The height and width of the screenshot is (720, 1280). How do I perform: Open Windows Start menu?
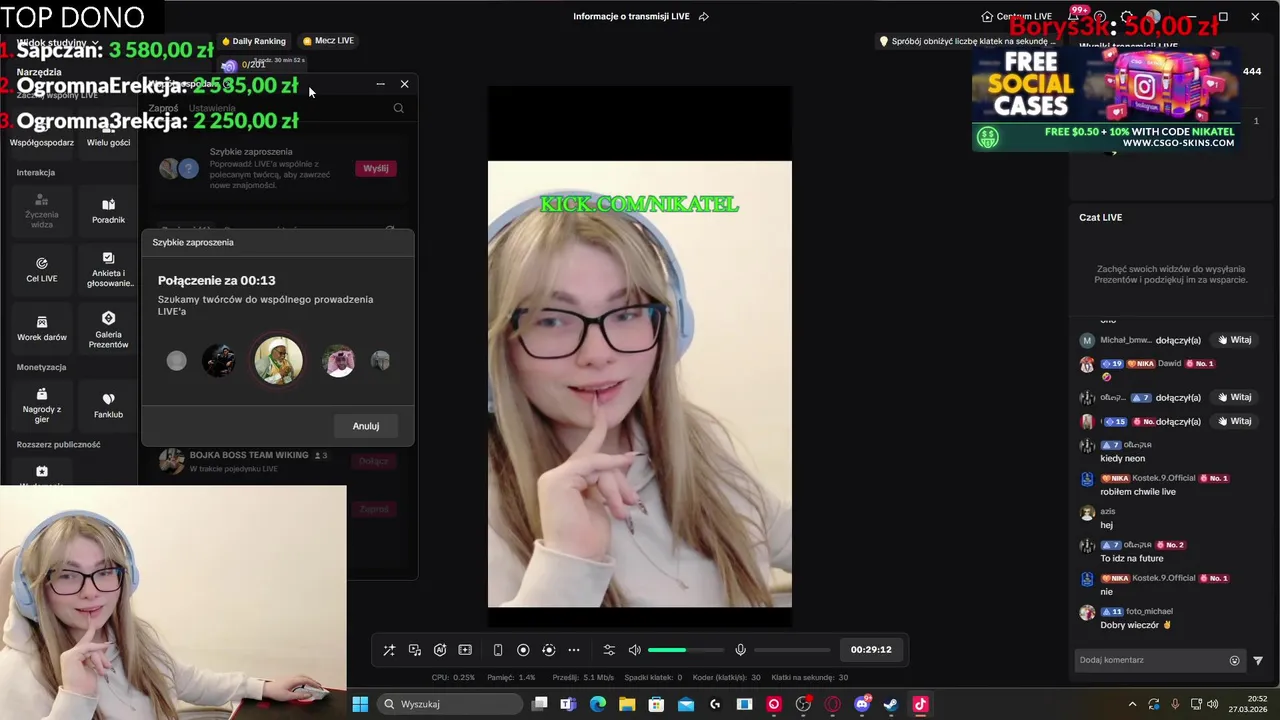(x=360, y=704)
